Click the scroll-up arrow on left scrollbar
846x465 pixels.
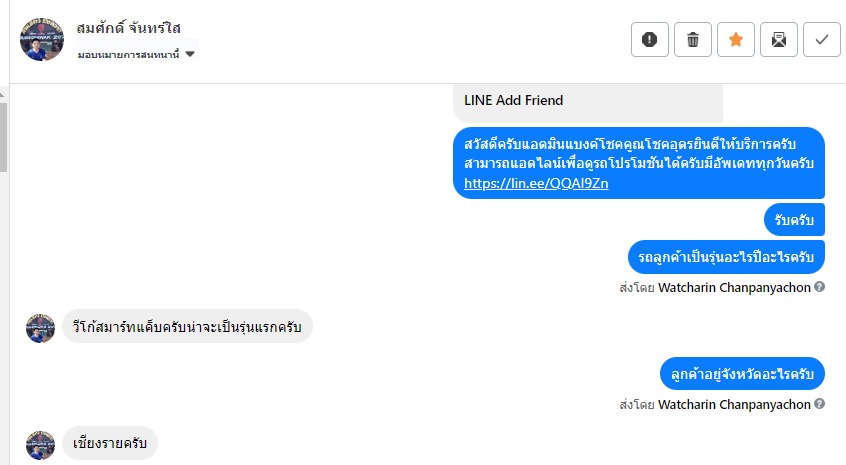pos(4,94)
